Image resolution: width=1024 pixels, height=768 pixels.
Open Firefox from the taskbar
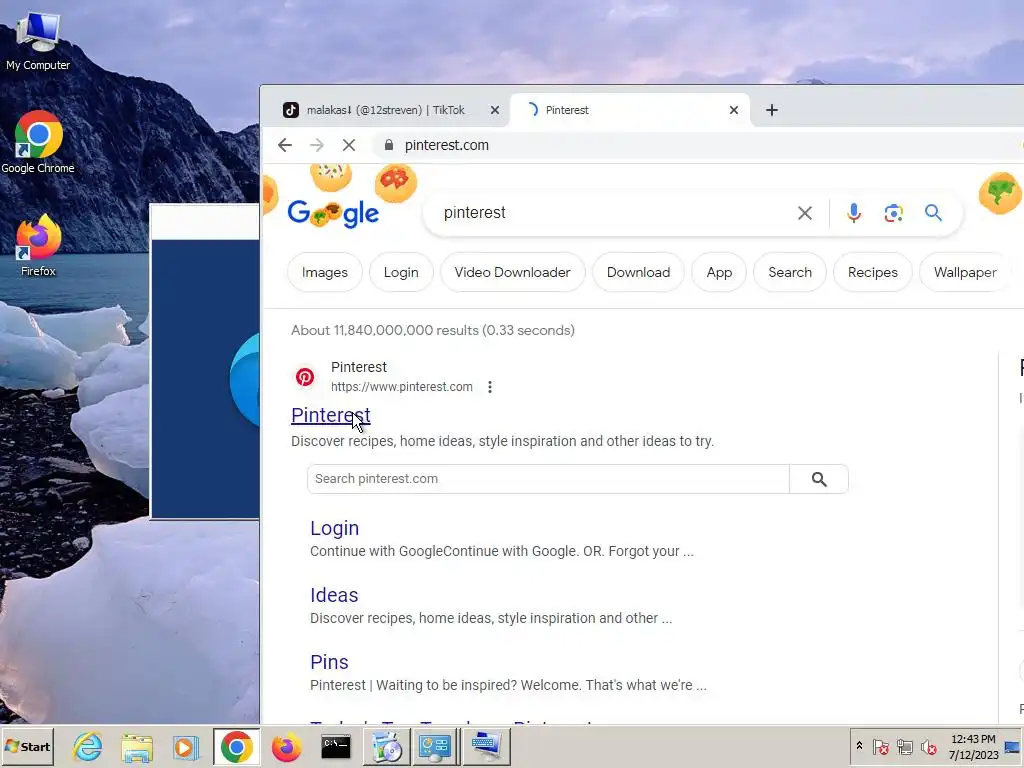tap(287, 746)
